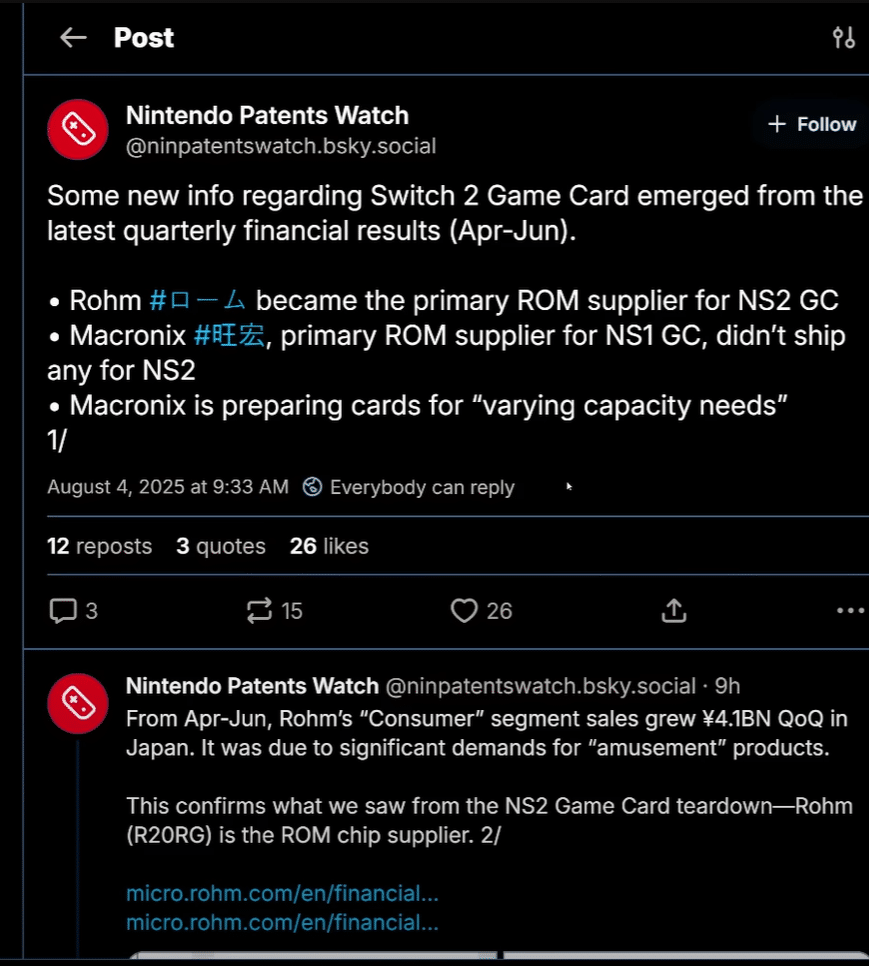This screenshot has height=966, width=869.
Task: Open the #旺宏 hashtag link
Action: tap(229, 336)
